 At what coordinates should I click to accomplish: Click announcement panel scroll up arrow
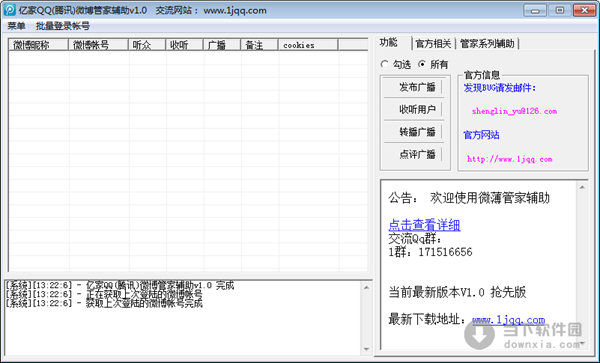582,187
